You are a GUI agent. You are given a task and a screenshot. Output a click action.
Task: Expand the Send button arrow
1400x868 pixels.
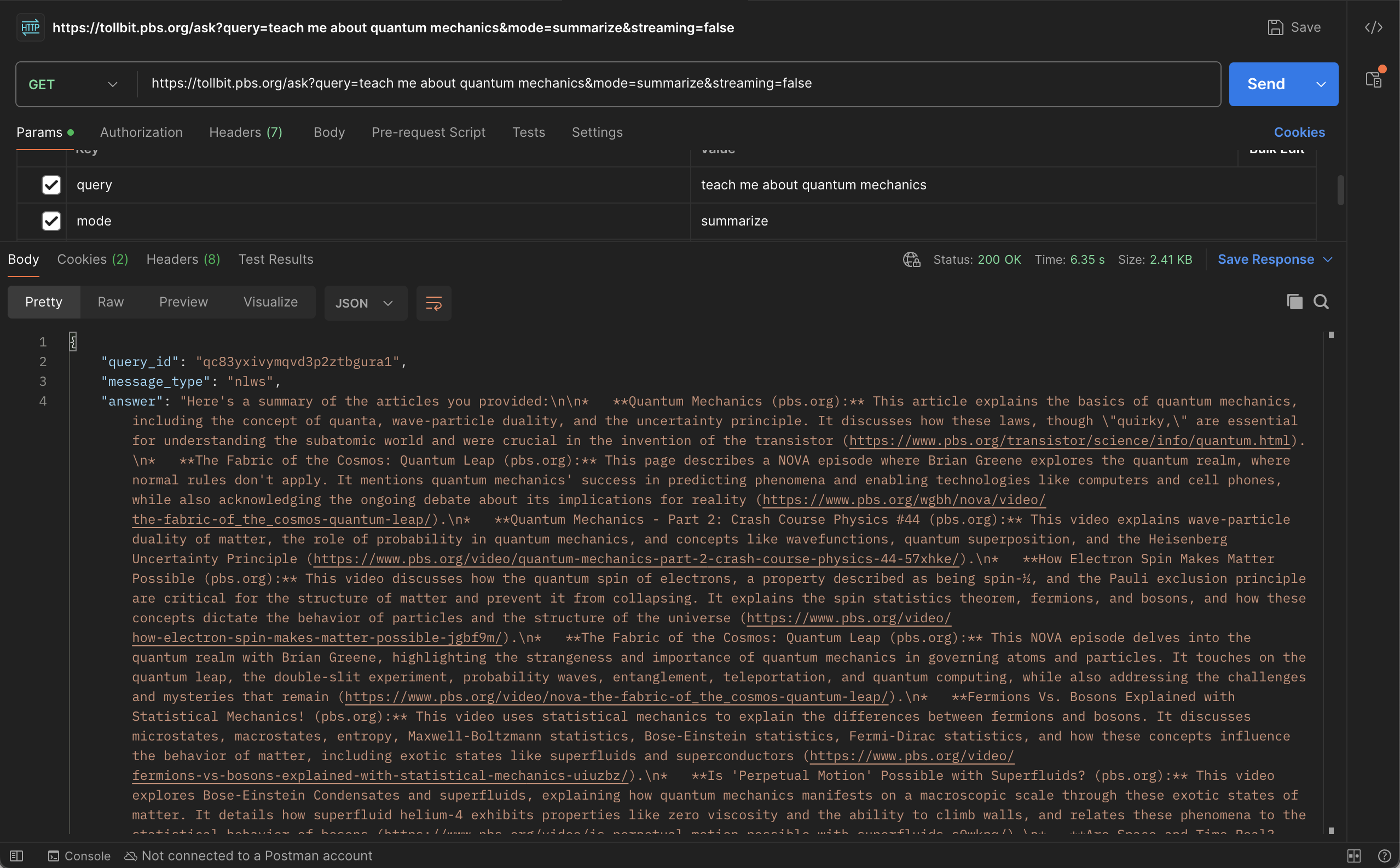point(1321,84)
